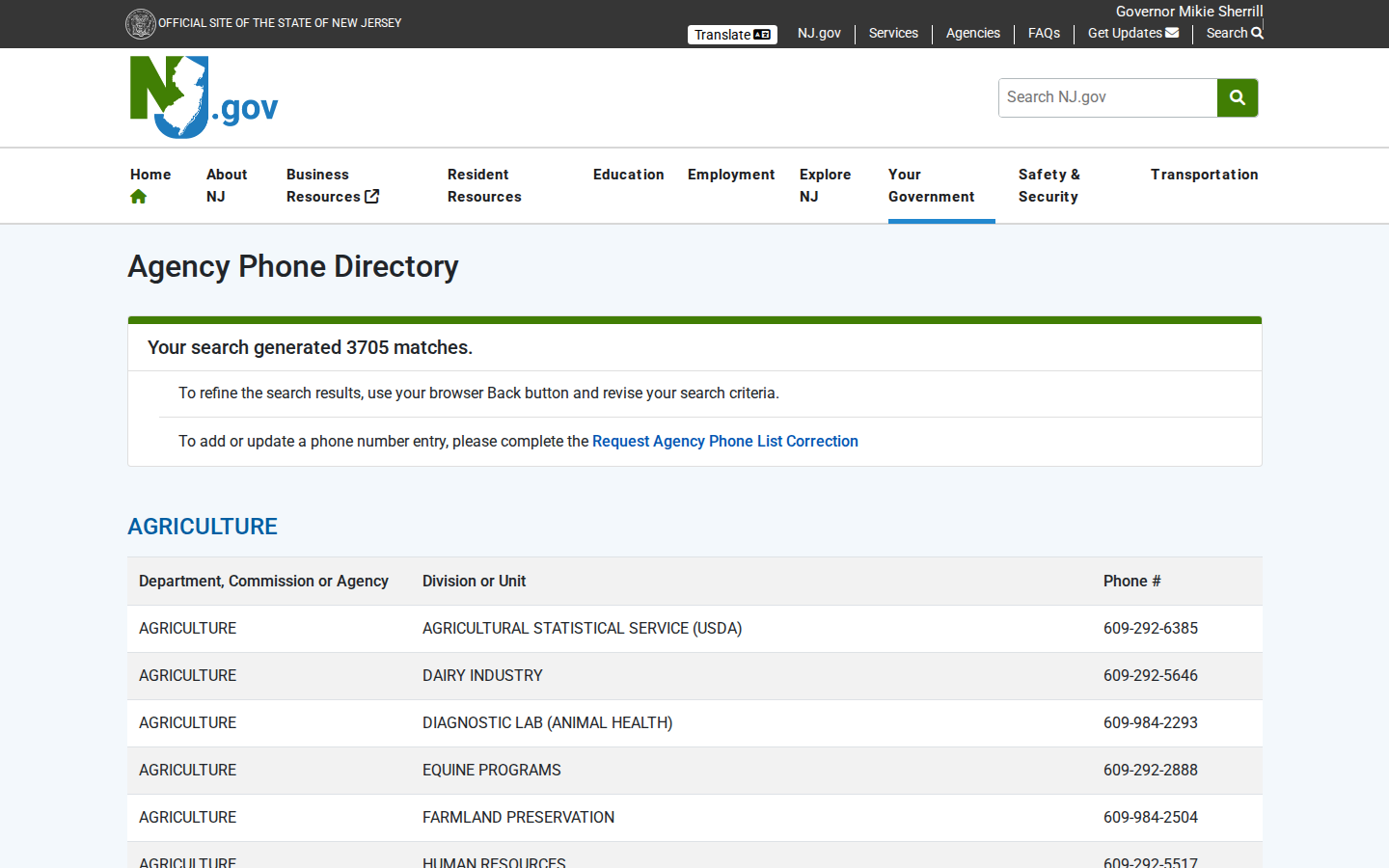Click the Phone # column header

[x=1132, y=581]
